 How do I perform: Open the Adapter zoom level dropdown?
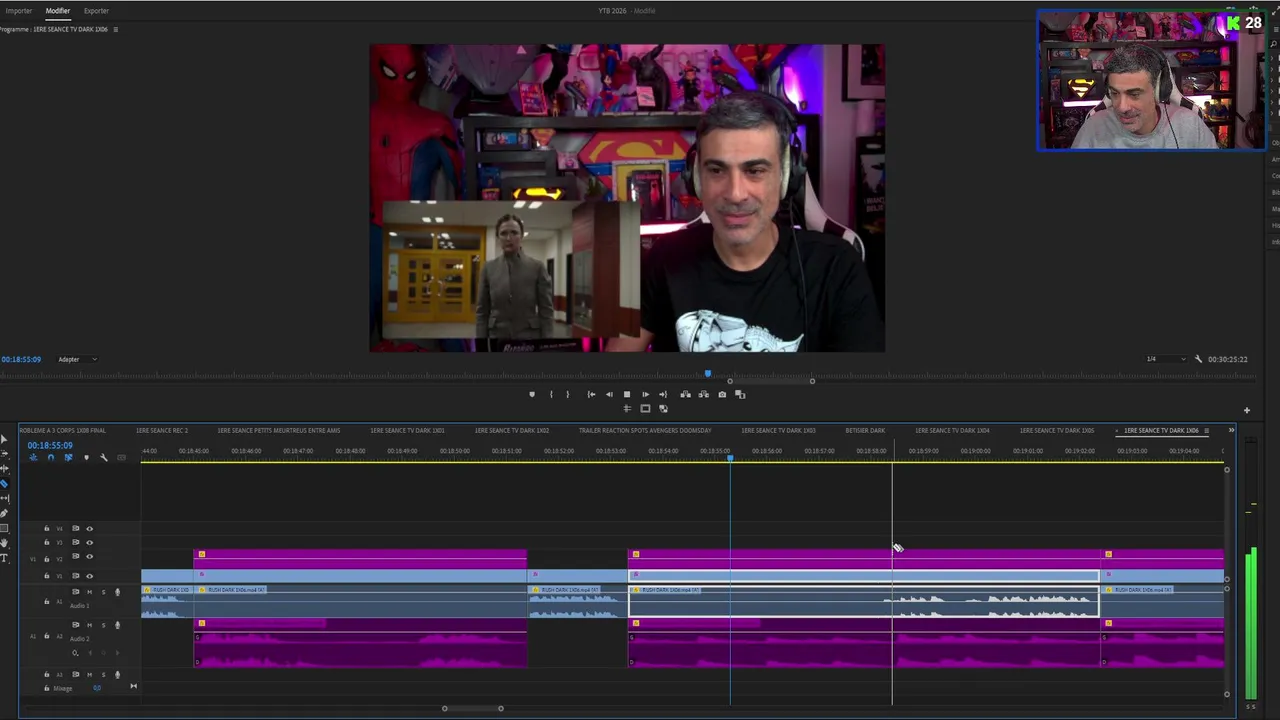[x=77, y=359]
